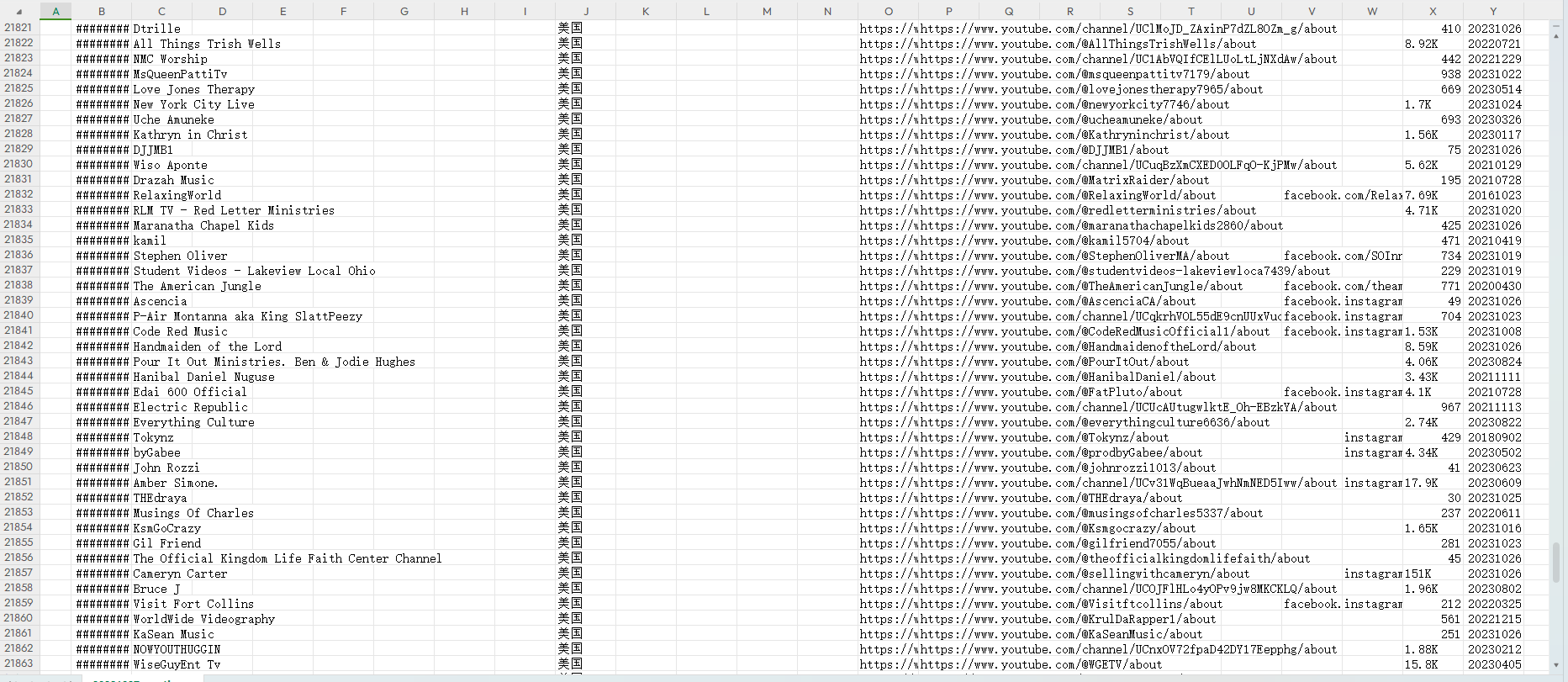Click date value '20161023'
Image resolution: width=1568 pixels, height=682 pixels.
click(x=1494, y=195)
